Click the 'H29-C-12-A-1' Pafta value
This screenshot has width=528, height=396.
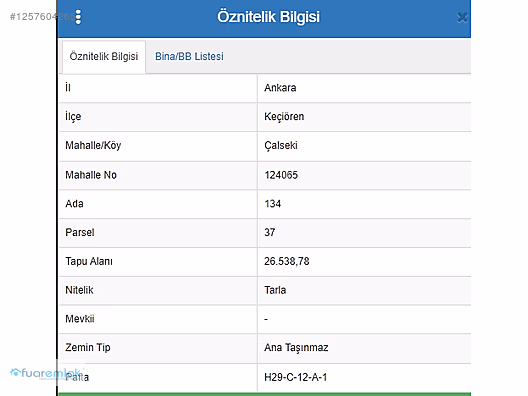(x=296, y=377)
